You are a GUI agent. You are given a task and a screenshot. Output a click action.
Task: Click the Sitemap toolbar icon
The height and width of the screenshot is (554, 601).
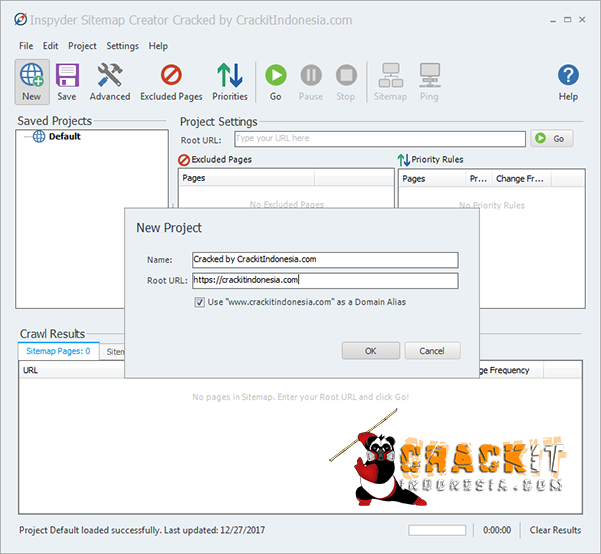click(x=391, y=82)
